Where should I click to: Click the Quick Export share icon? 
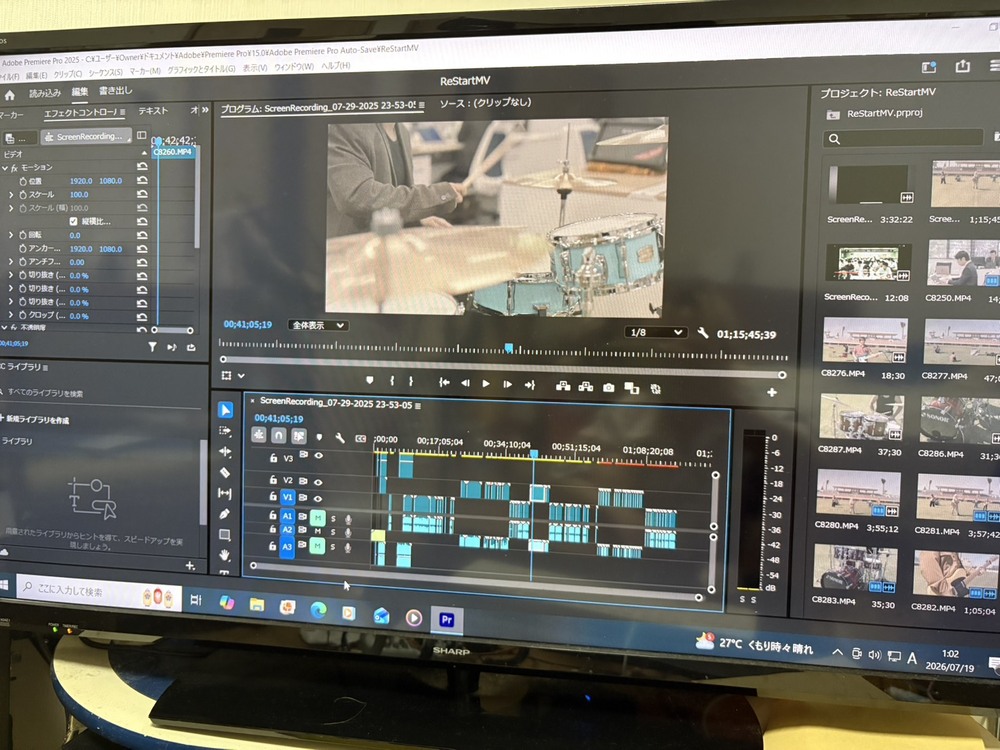click(x=962, y=66)
